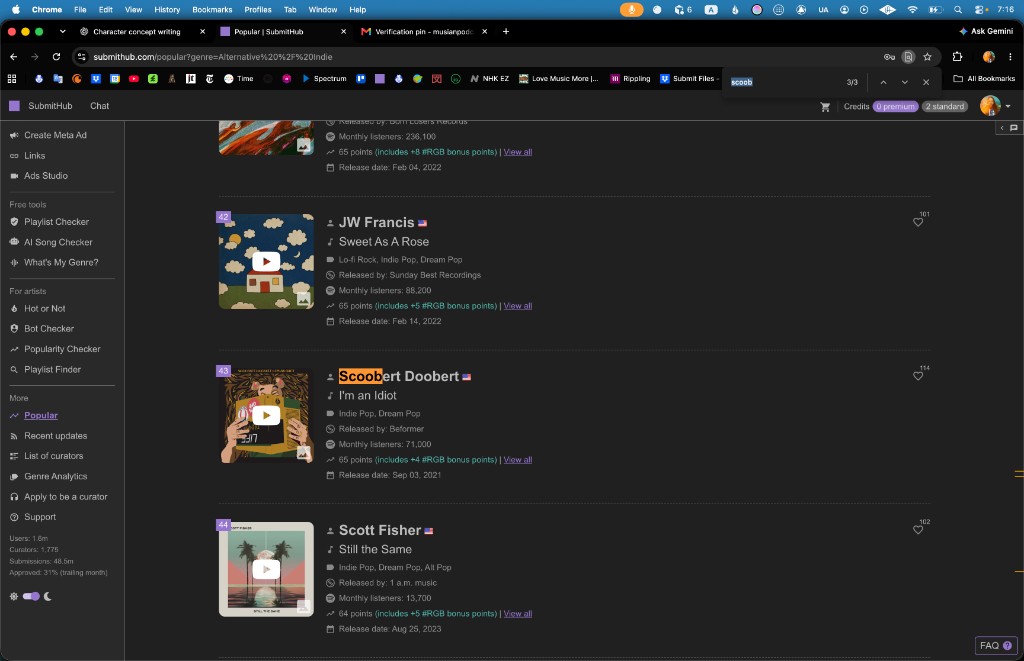Reload the SubmitHub page

(x=56, y=57)
